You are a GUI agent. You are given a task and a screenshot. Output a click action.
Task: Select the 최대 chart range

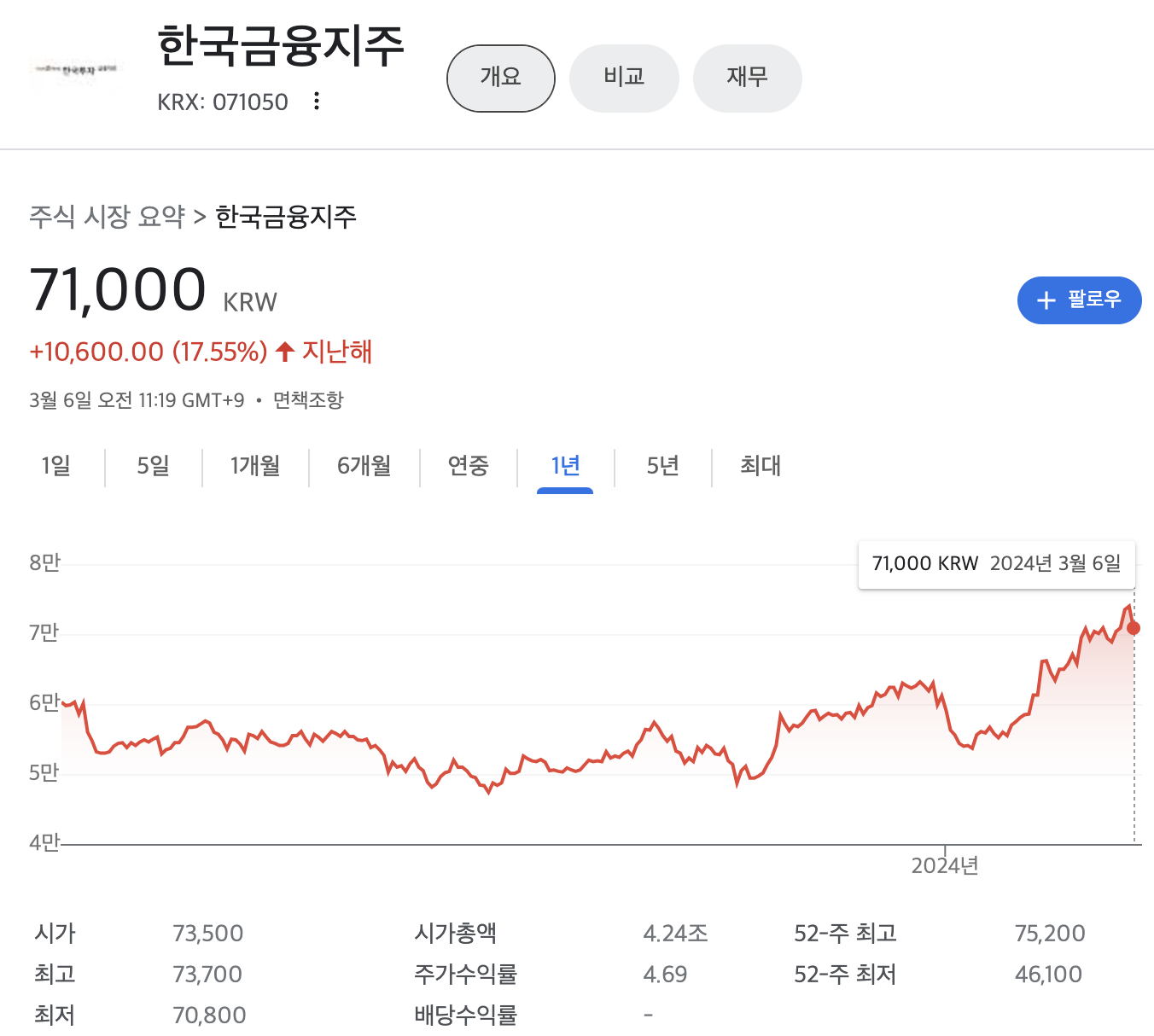click(x=761, y=466)
